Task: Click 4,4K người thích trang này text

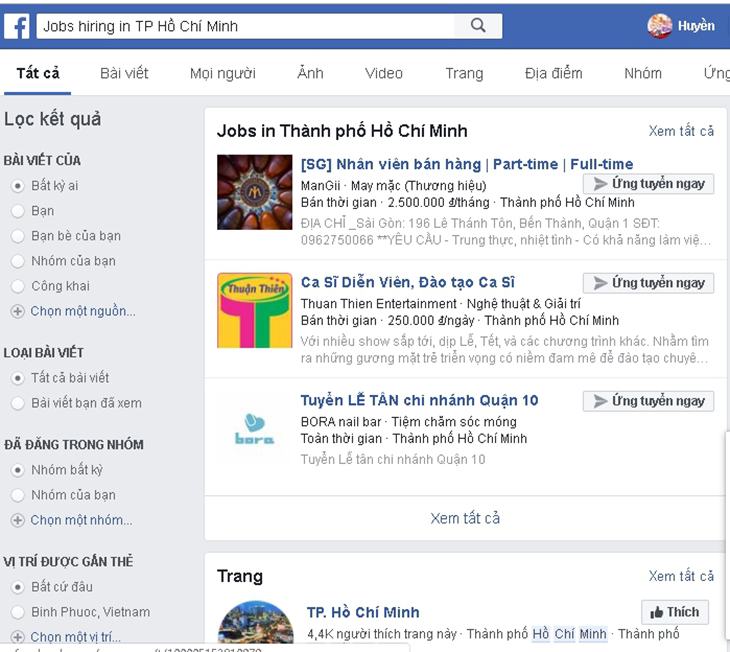Action: point(383,634)
